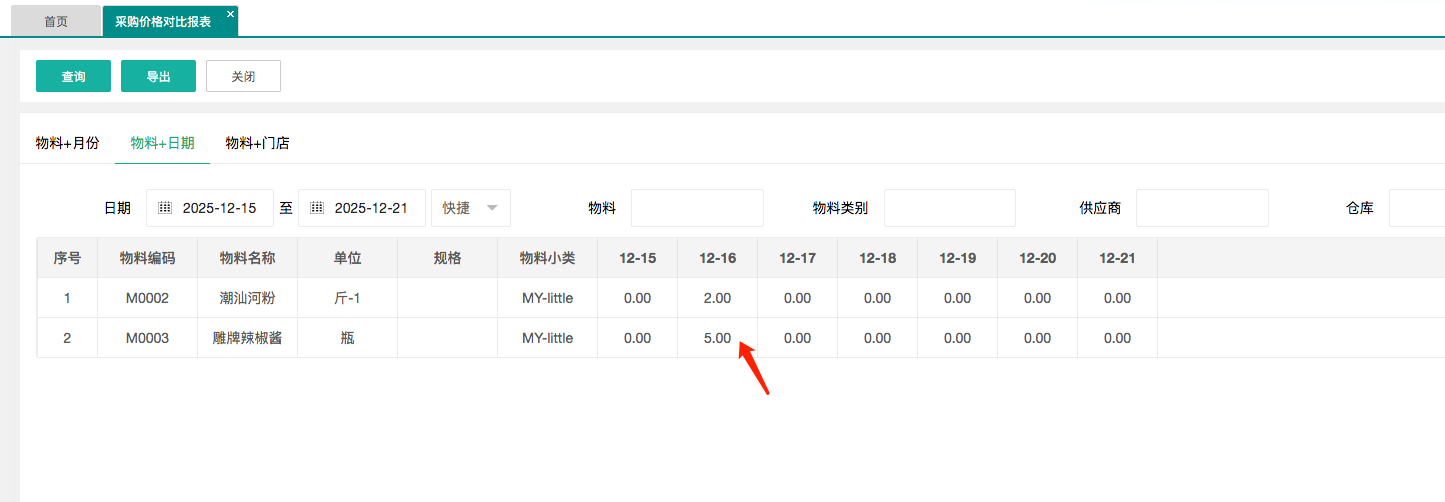Switch to 物料+日期 view
The image size is (1445, 502).
coord(162,143)
